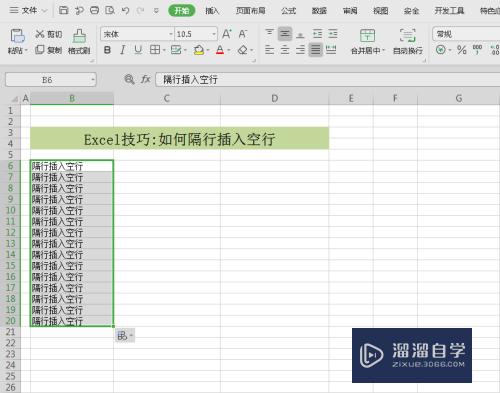Click the clear formatting eraser icon
The width and height of the screenshot is (500, 393).
click(x=243, y=50)
